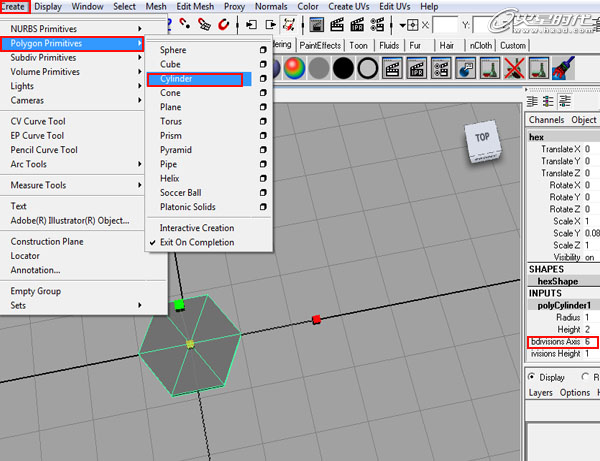Switch to the Fluids shelf tab

coord(389,46)
